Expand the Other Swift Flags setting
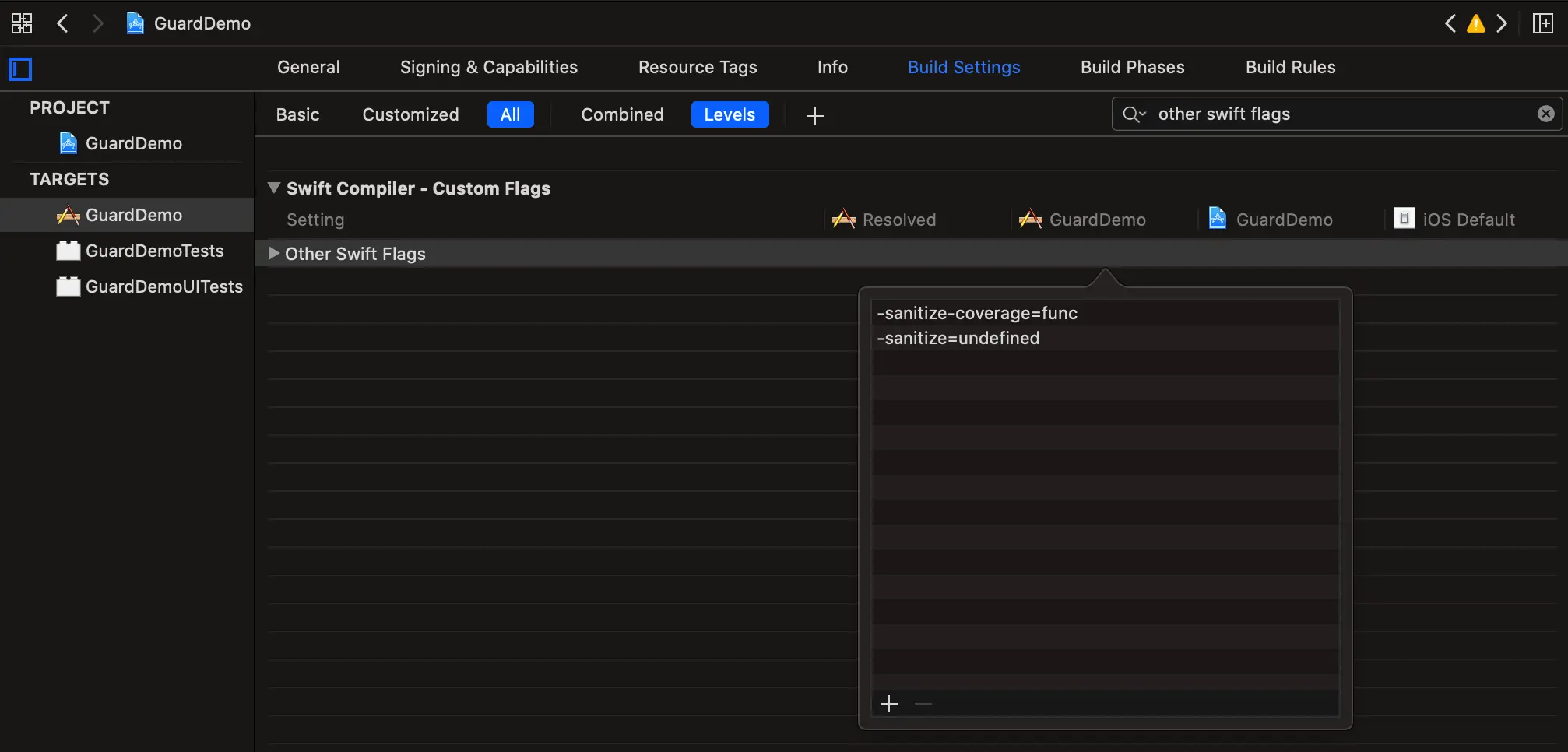The image size is (1568, 752). pos(273,253)
